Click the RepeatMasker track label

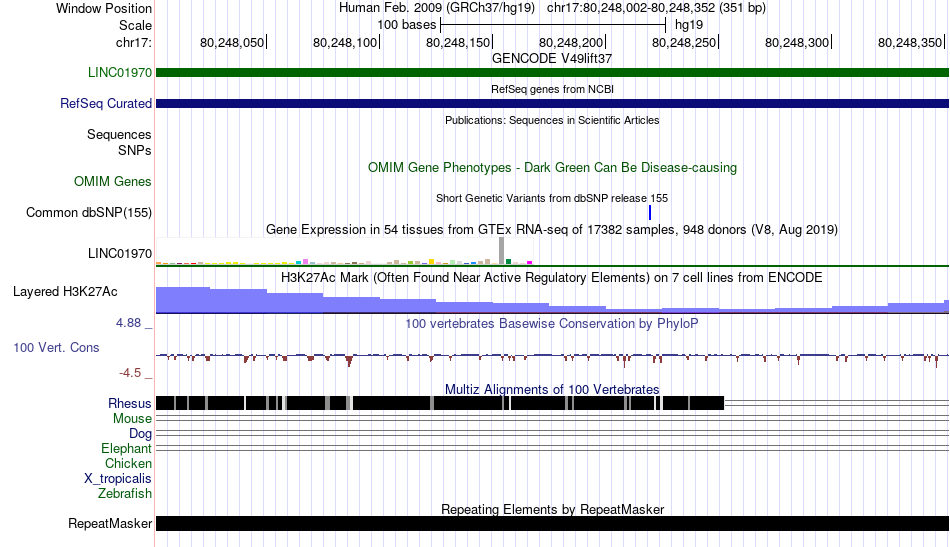[110, 523]
